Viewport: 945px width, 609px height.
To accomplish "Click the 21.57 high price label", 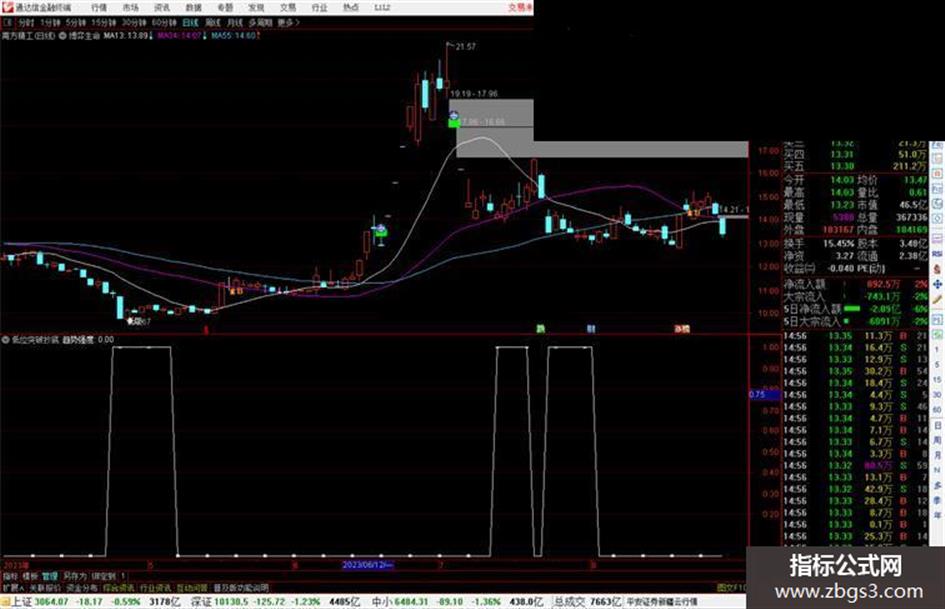I will [466, 46].
